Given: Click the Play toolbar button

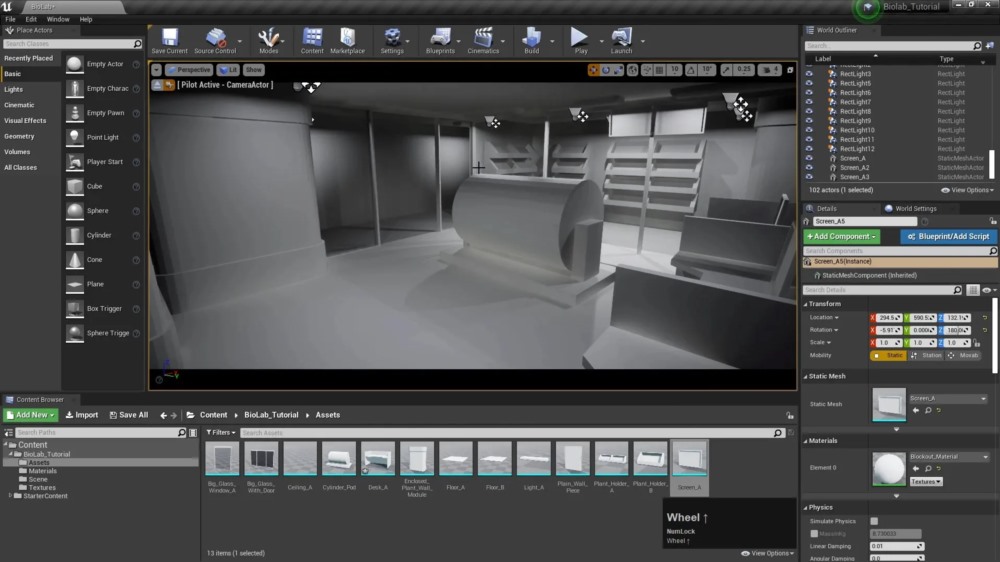Looking at the screenshot, I should coord(580,41).
